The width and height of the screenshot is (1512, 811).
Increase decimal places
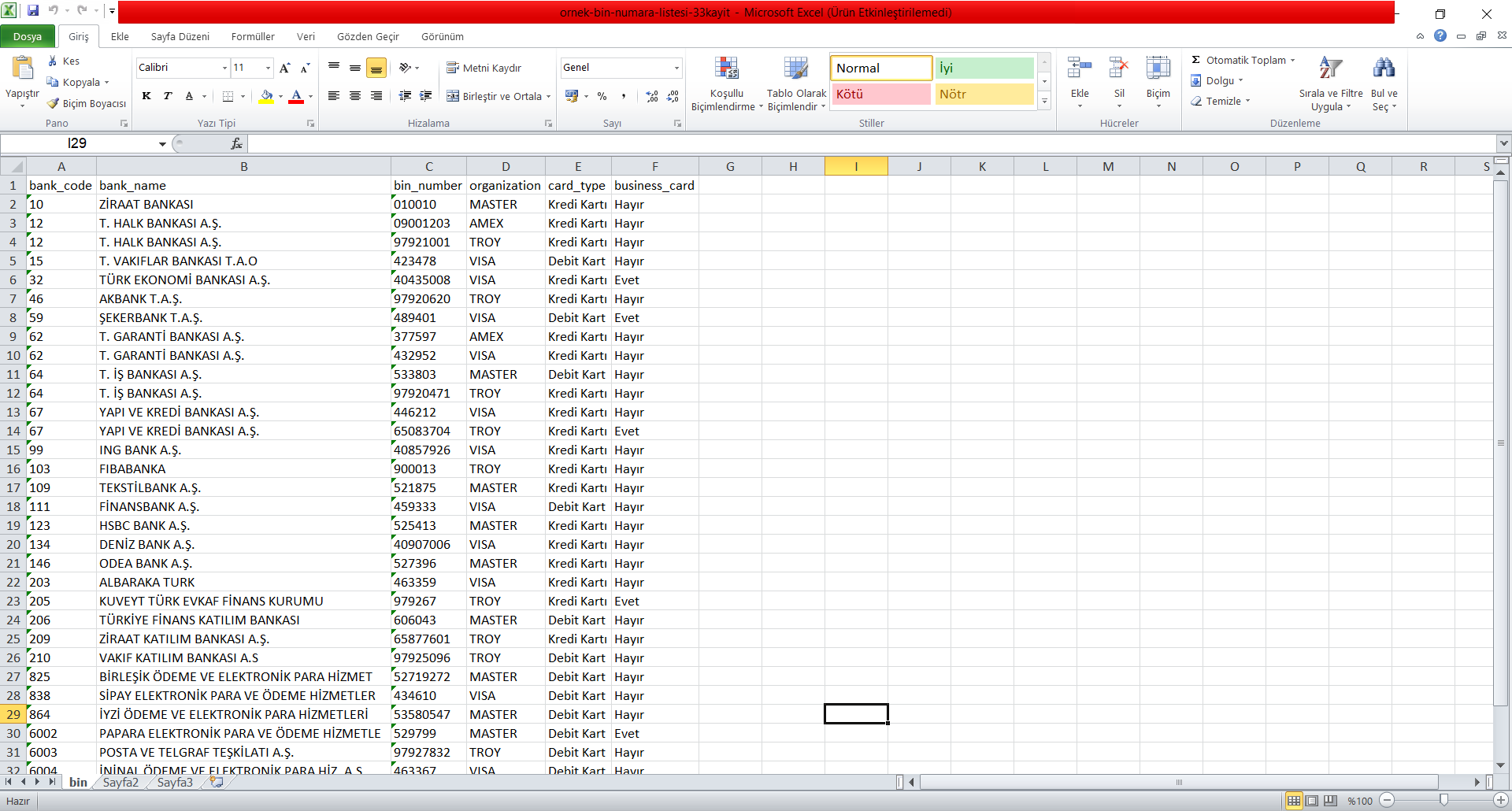652,96
